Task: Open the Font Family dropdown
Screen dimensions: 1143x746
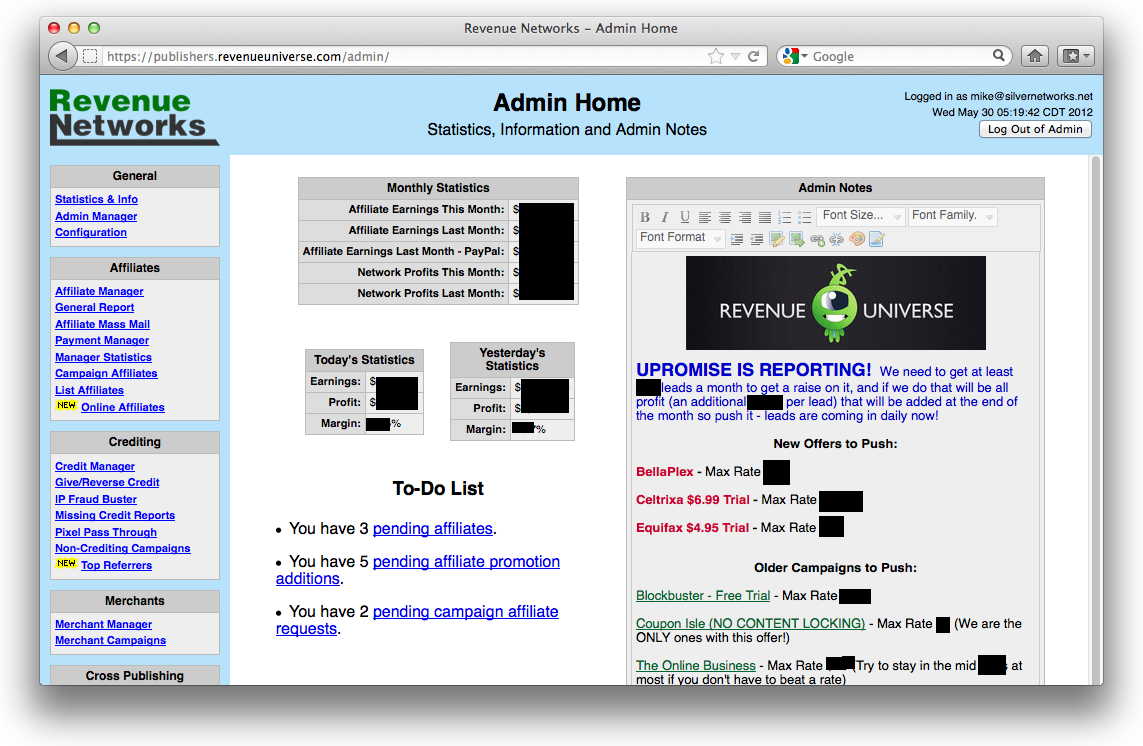Action: (x=952, y=216)
